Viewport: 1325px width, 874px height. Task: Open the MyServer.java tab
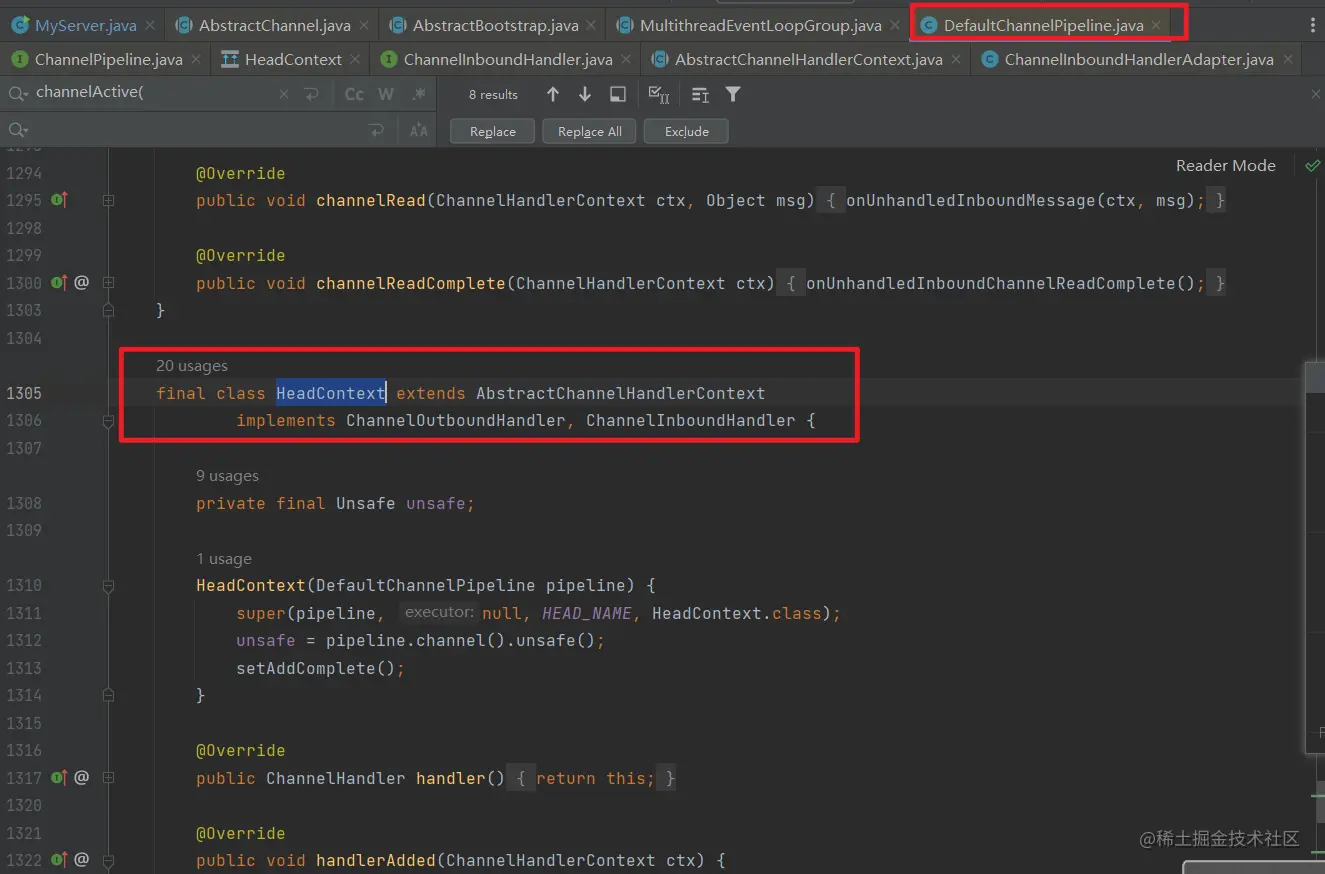pos(84,25)
